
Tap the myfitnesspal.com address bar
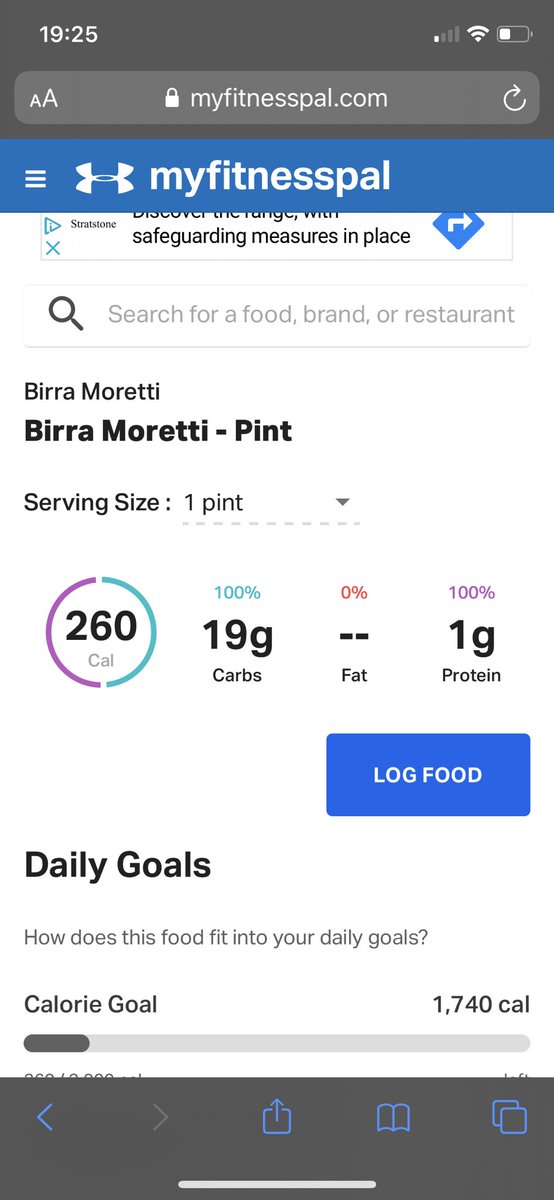(x=276, y=98)
